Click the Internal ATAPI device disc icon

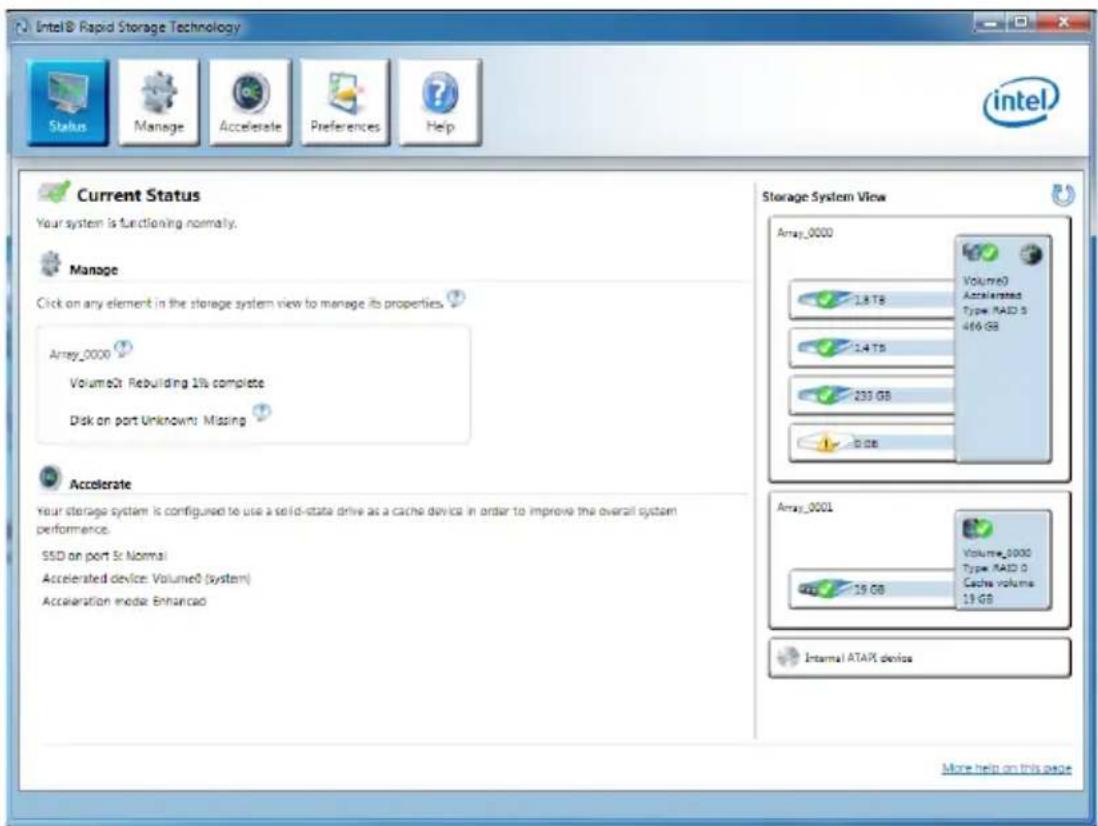(788, 657)
